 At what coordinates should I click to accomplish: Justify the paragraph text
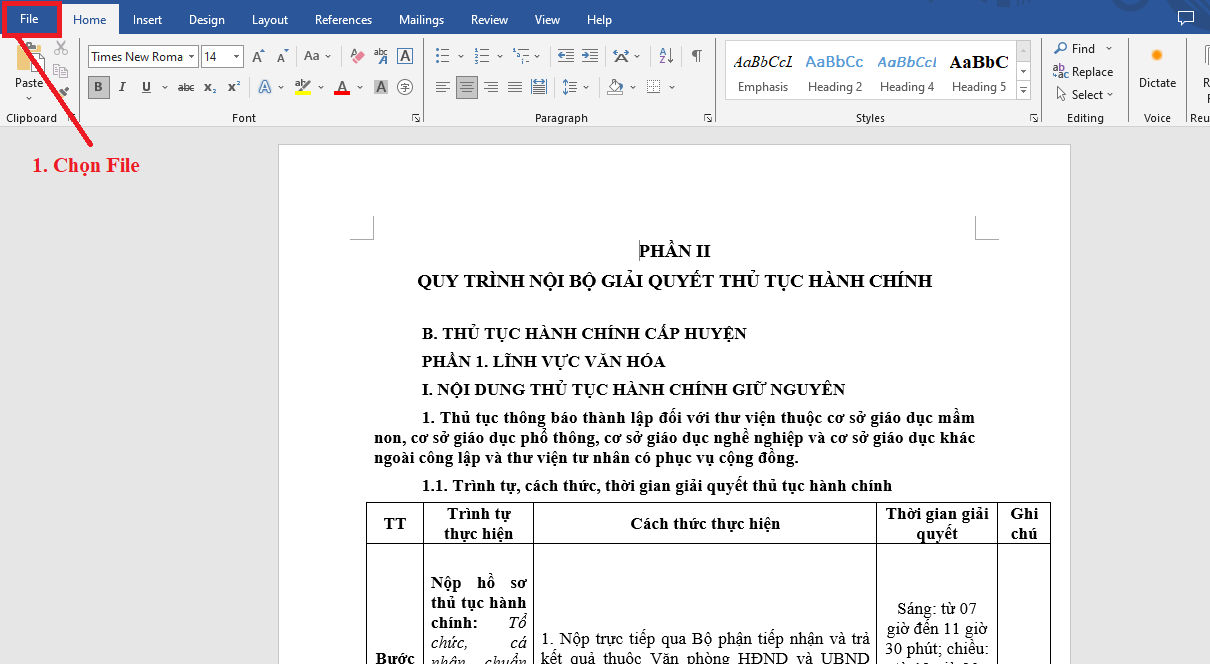point(515,87)
